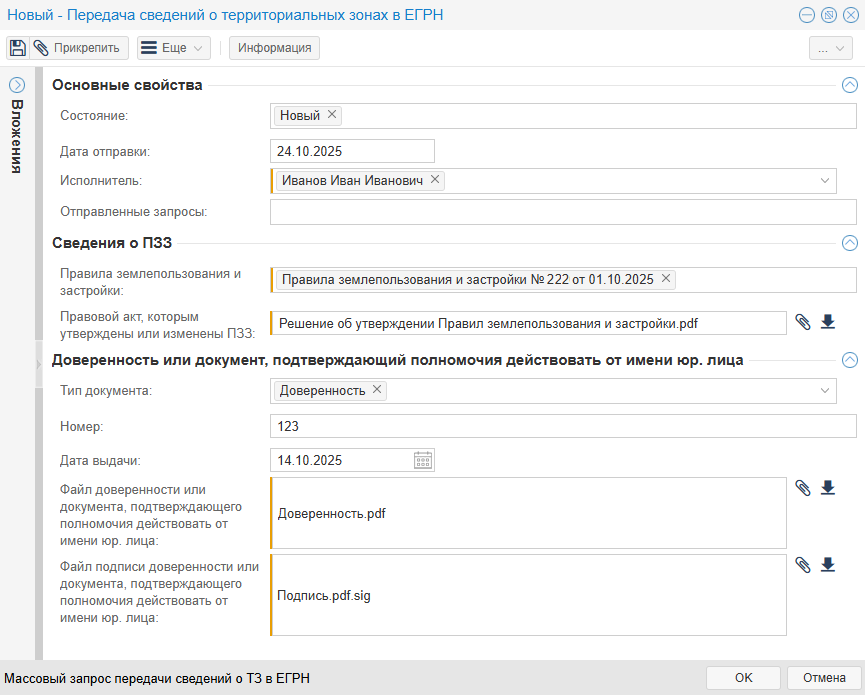Click the Информация button
The image size is (865, 695).
274,48
